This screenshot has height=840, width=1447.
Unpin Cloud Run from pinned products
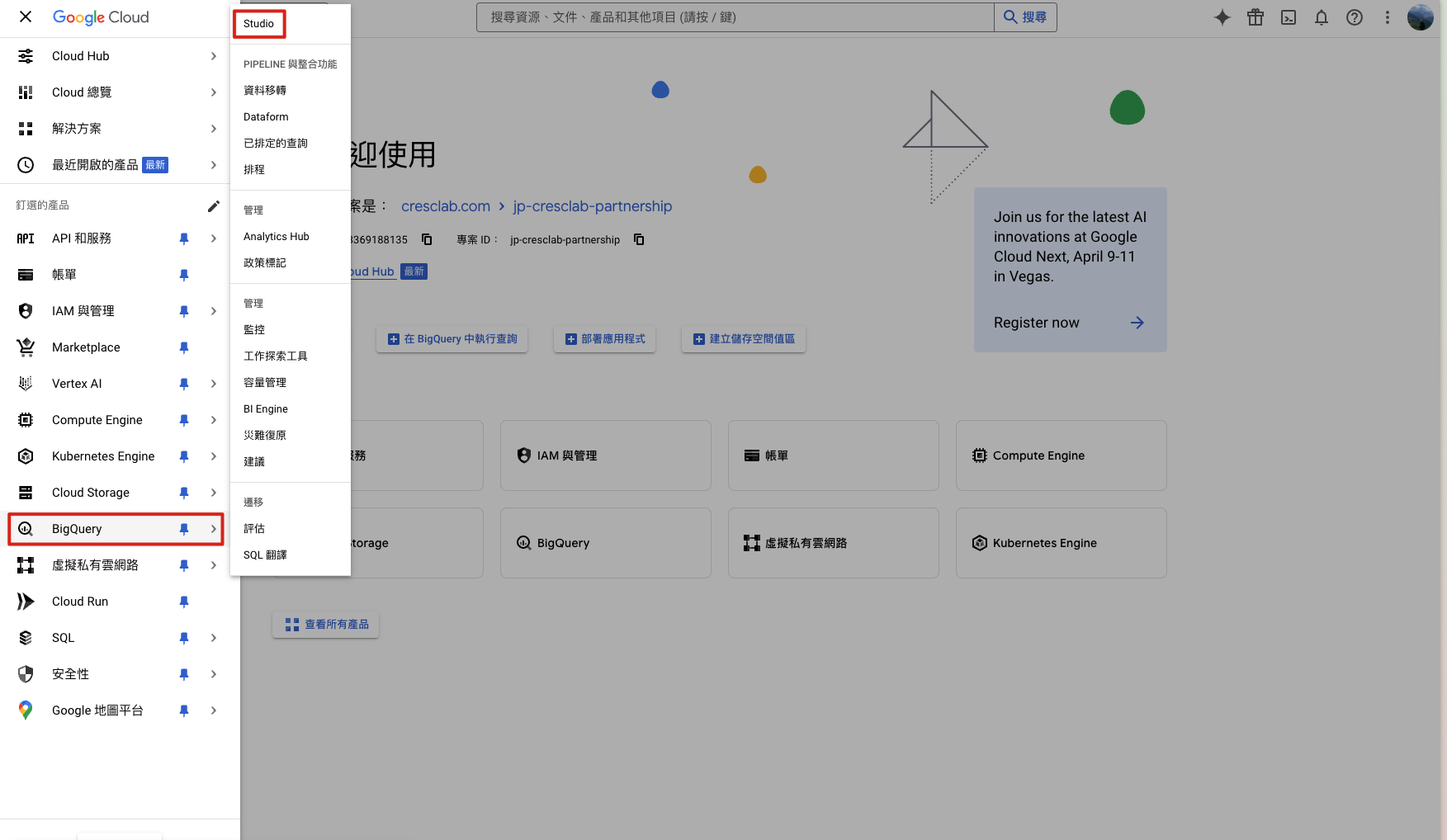184,602
